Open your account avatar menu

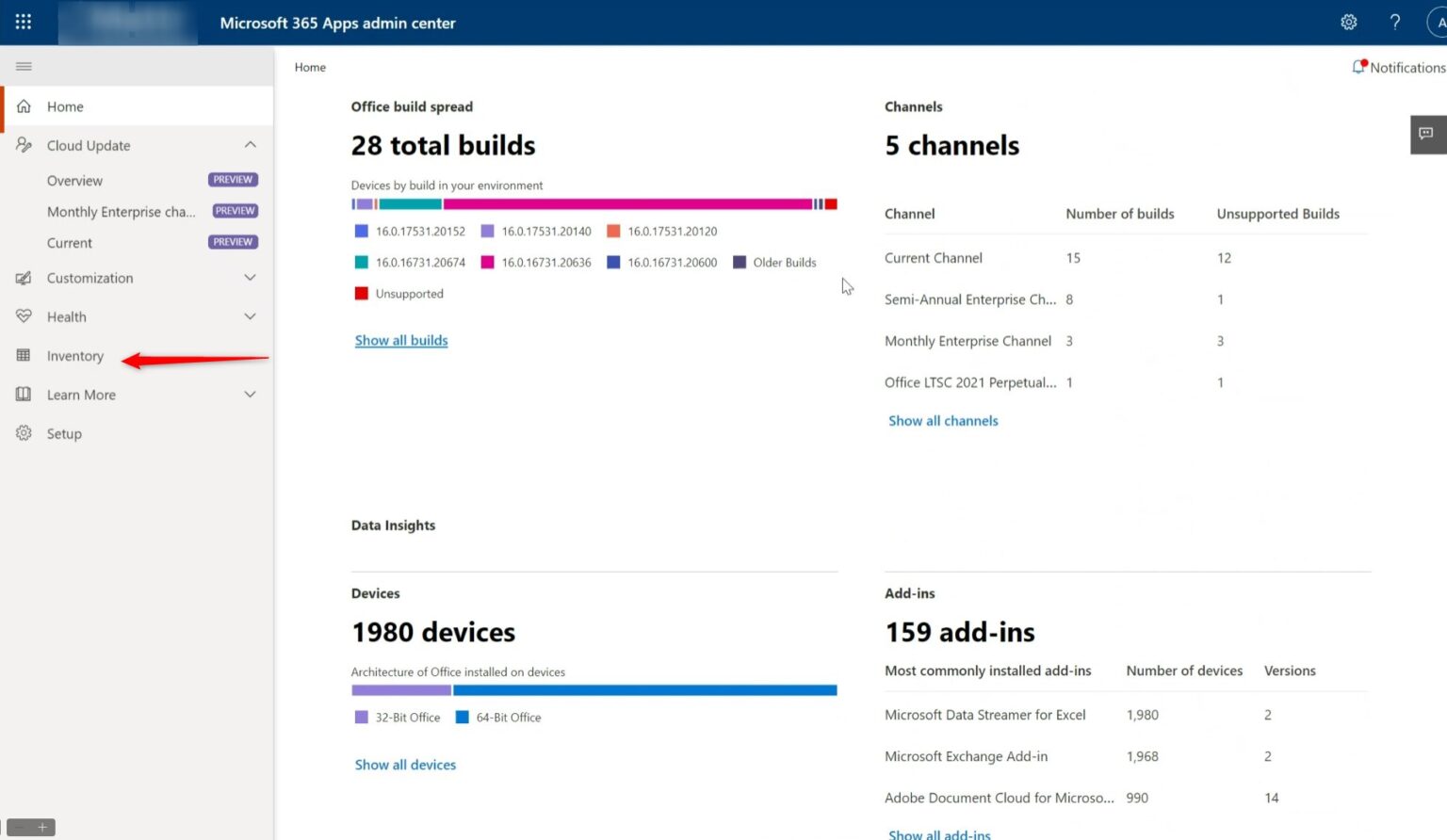pyautogui.click(x=1439, y=22)
